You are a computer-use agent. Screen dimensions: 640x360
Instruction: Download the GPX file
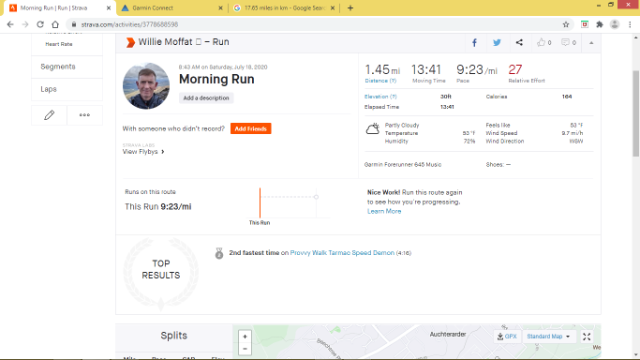[x=507, y=337]
